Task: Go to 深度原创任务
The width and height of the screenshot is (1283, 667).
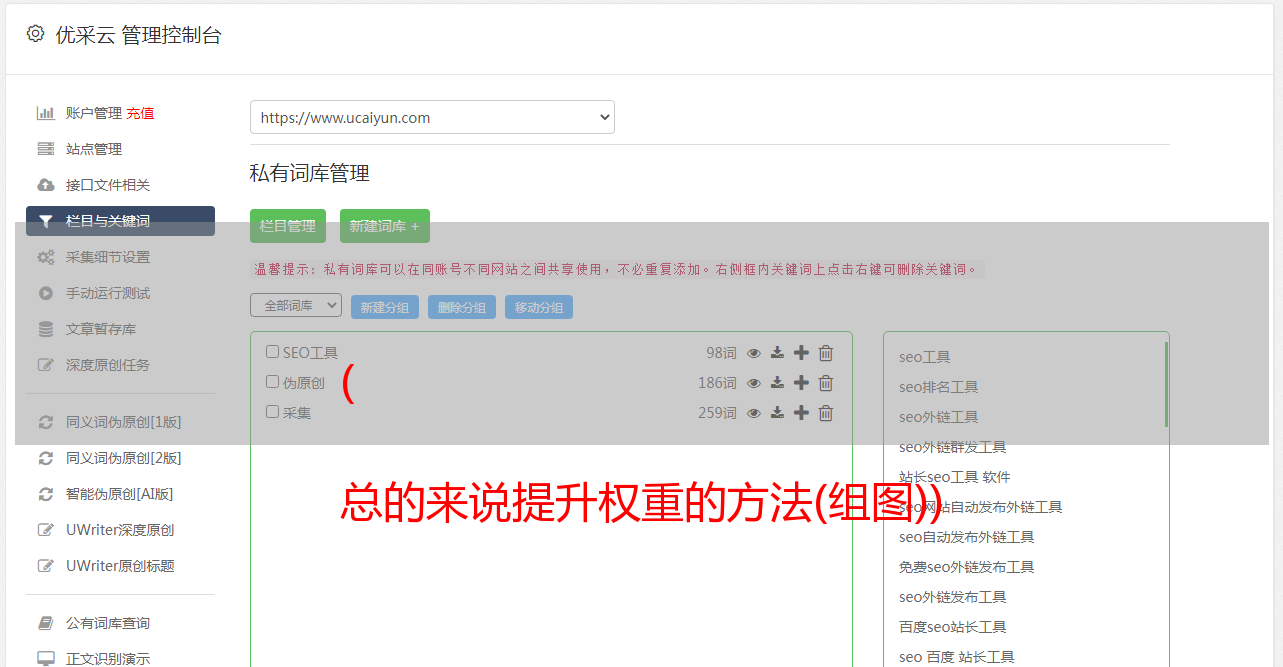Action: [108, 365]
